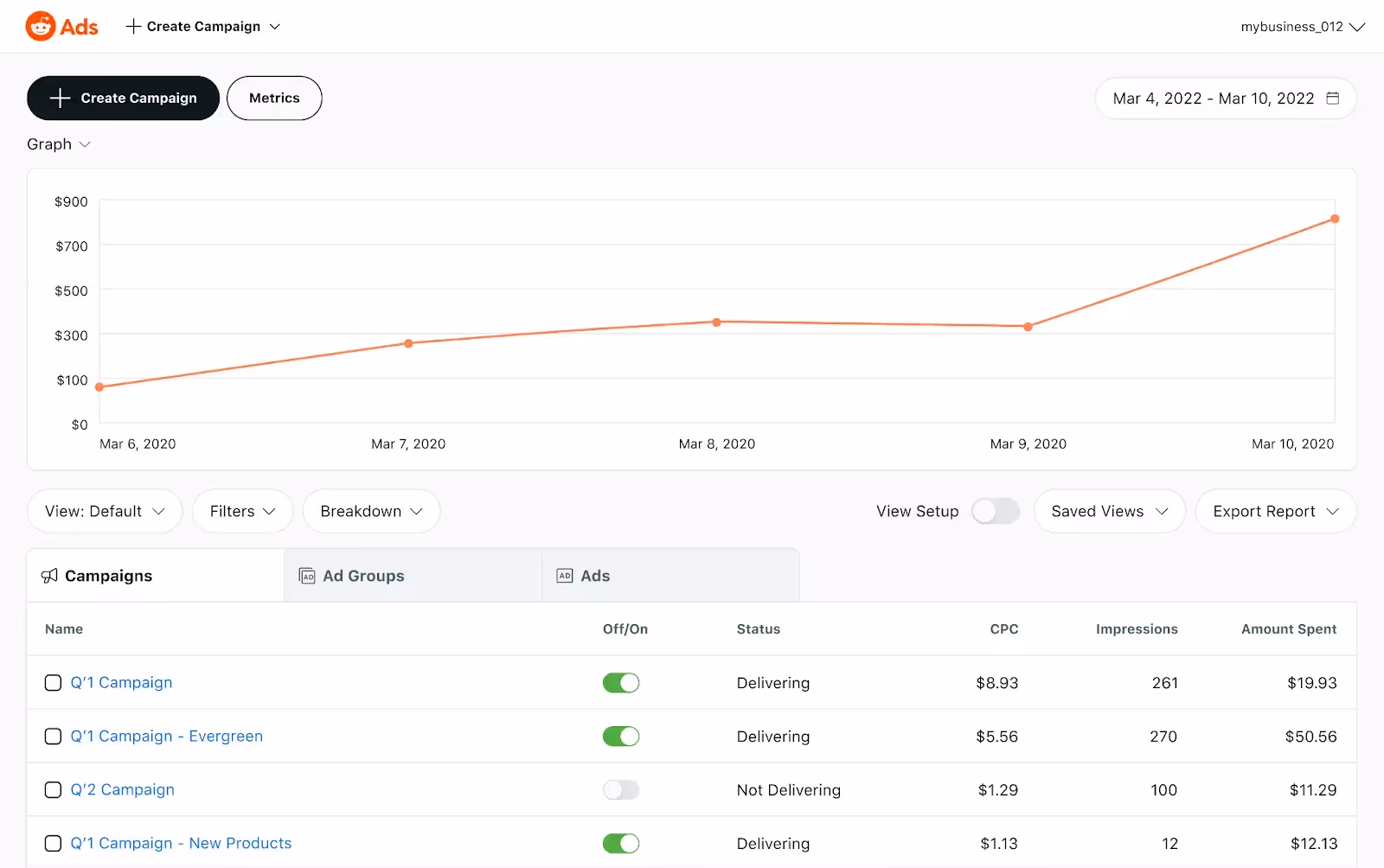
Task: Open the Q'1 Campaign - New Products link
Action: [181, 843]
